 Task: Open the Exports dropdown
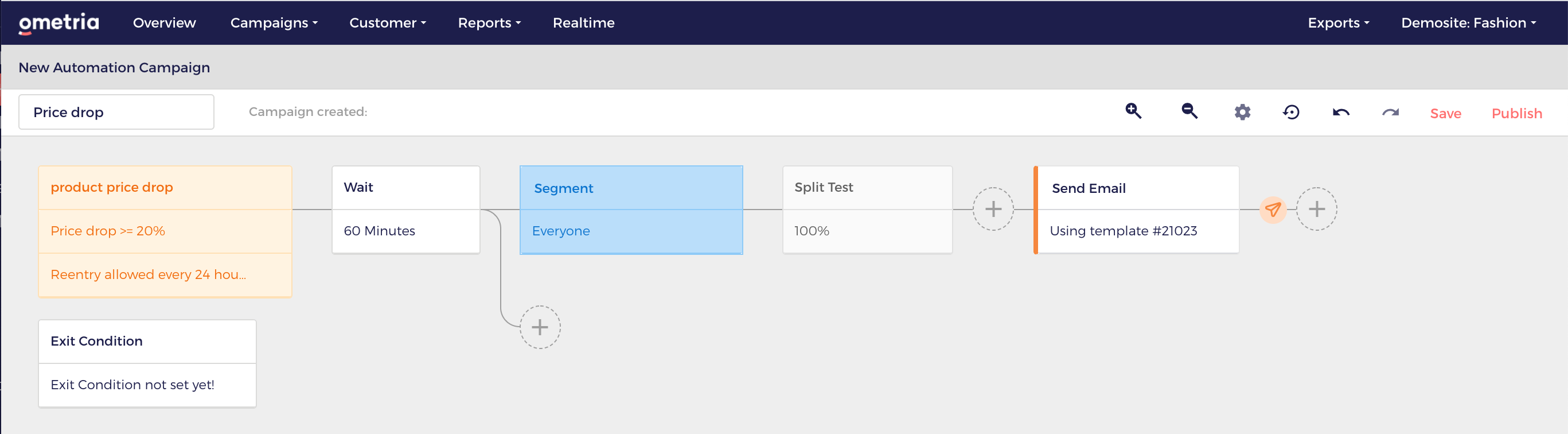(1338, 23)
